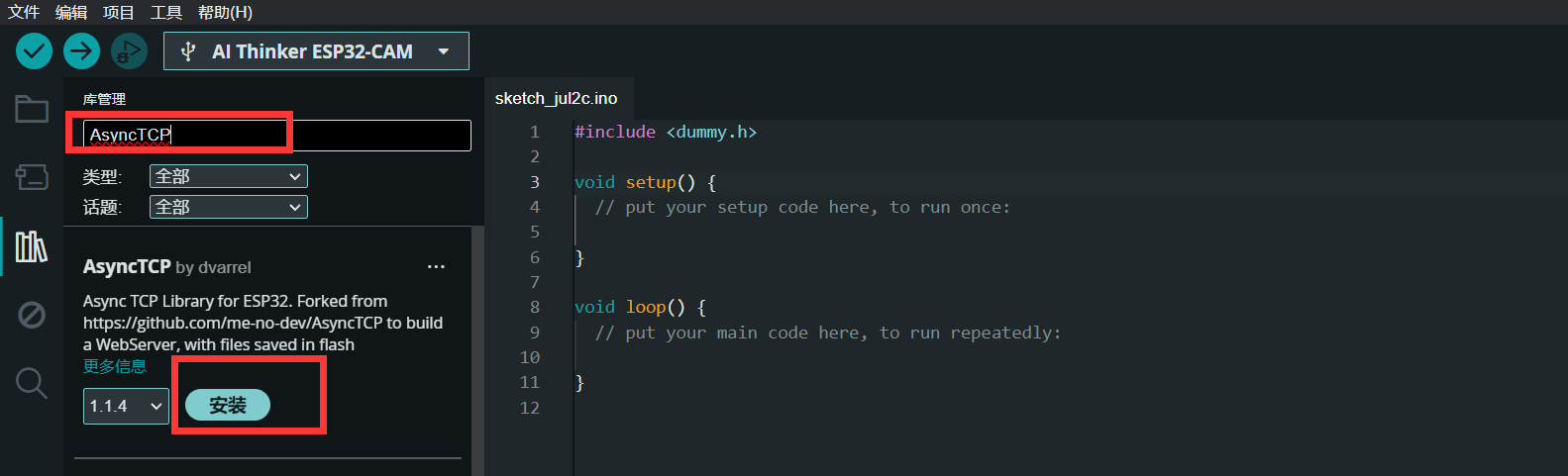The width and height of the screenshot is (1568, 476).
Task: Click the Upload arrow button
Action: 81,50
